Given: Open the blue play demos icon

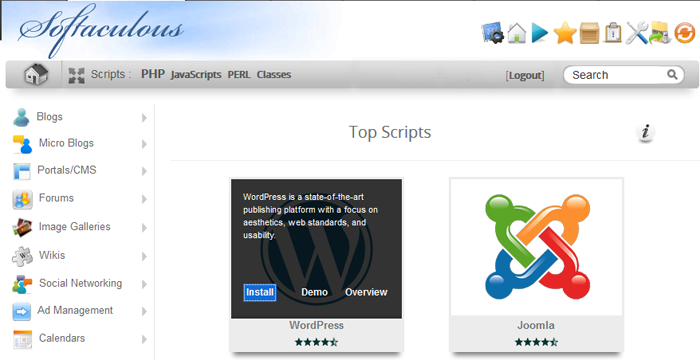Looking at the screenshot, I should tap(539, 33).
